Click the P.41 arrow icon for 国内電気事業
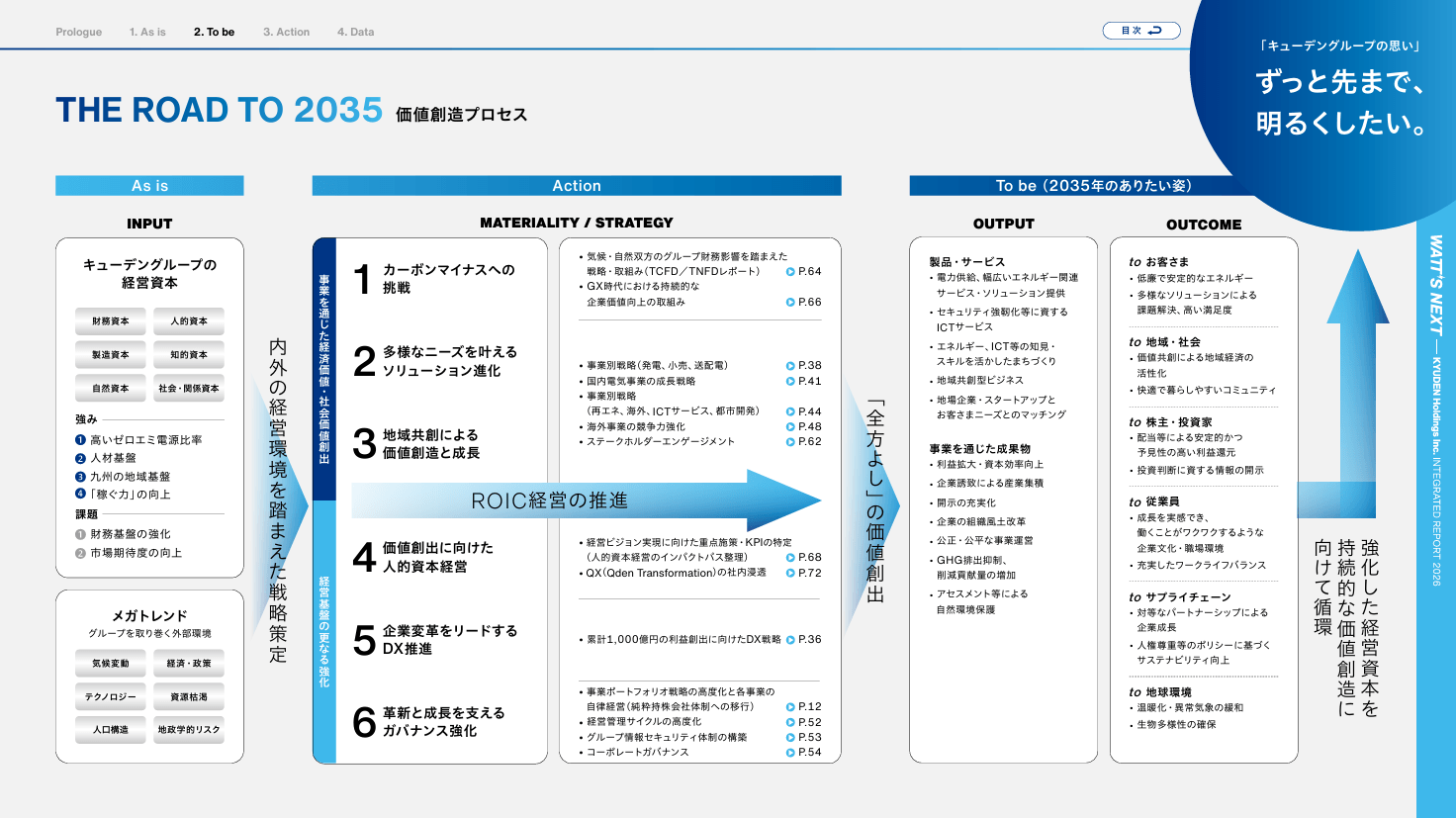This screenshot has width=1456, height=818. point(790,382)
